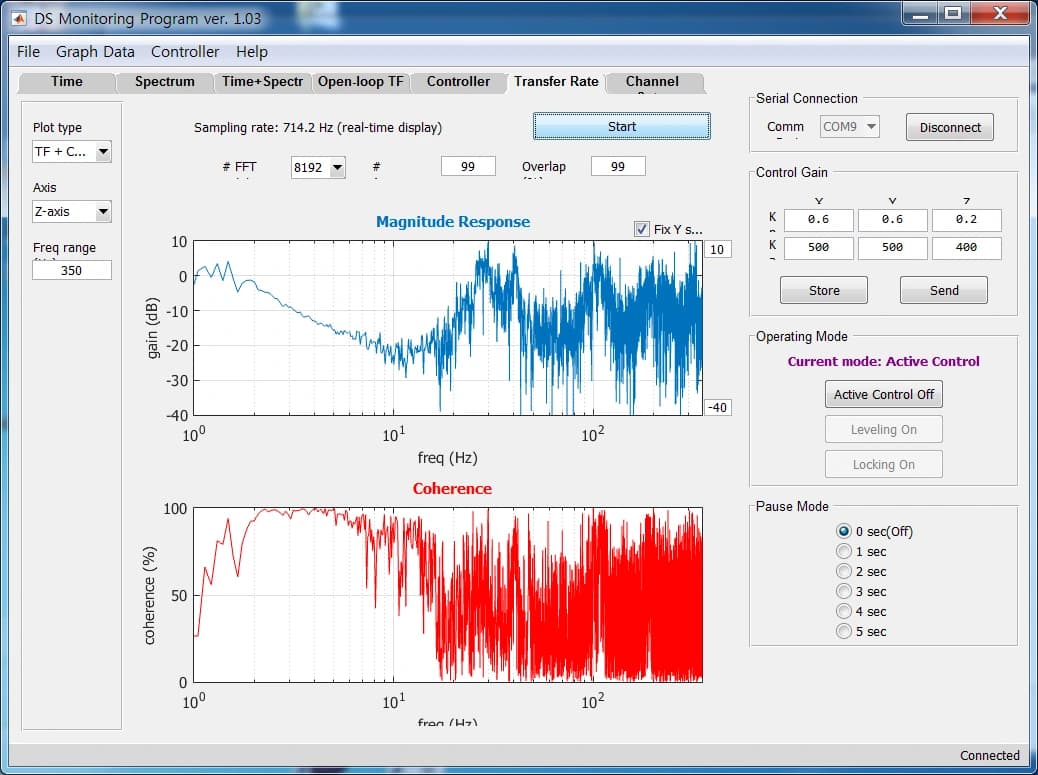Image resolution: width=1038 pixels, height=775 pixels.
Task: Click the 'Sampling rate: 714.2 Hz' text
Action: 318,128
